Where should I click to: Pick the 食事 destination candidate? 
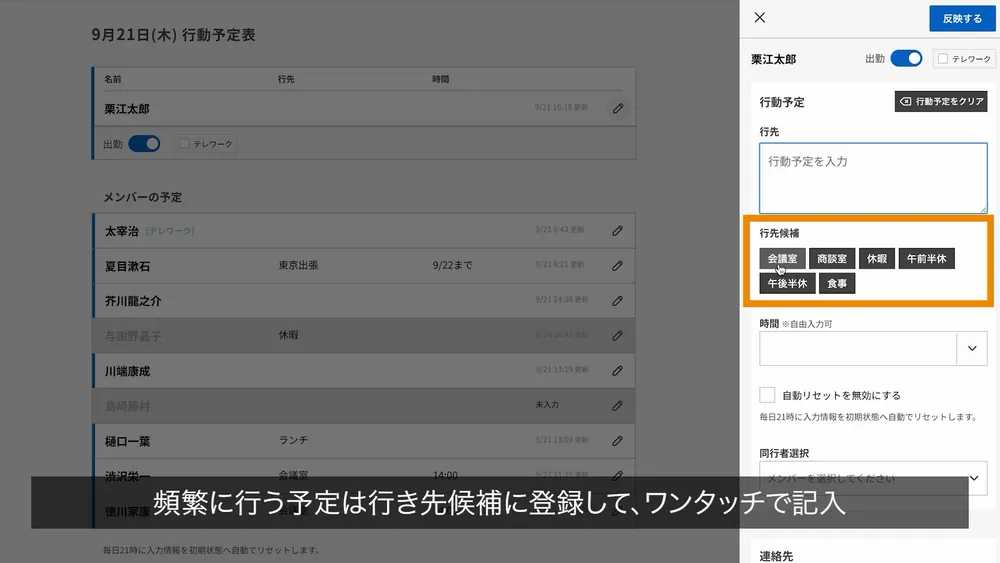click(x=837, y=284)
